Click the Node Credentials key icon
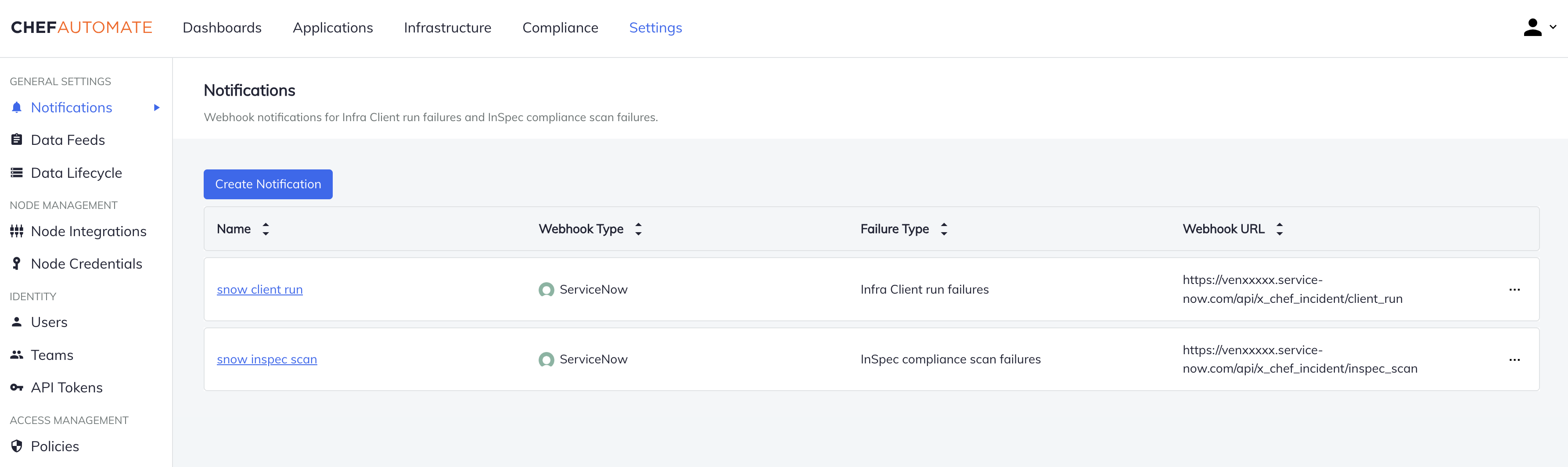The width and height of the screenshot is (1568, 467). pos(16,264)
